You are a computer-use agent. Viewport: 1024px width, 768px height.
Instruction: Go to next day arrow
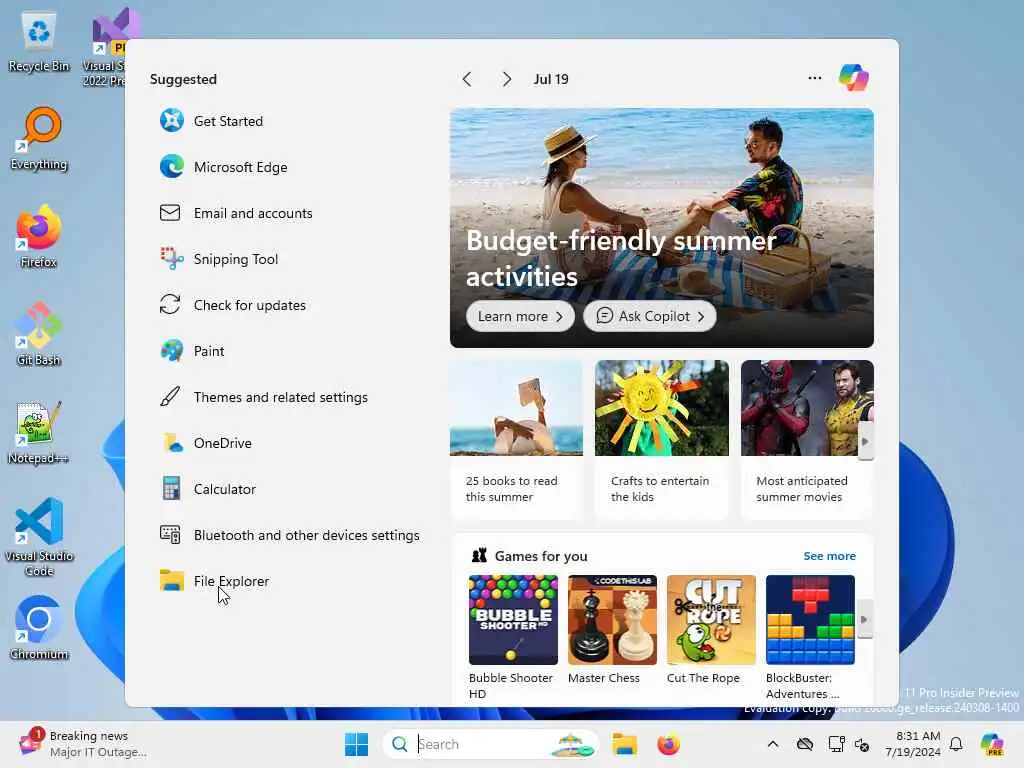tap(507, 79)
